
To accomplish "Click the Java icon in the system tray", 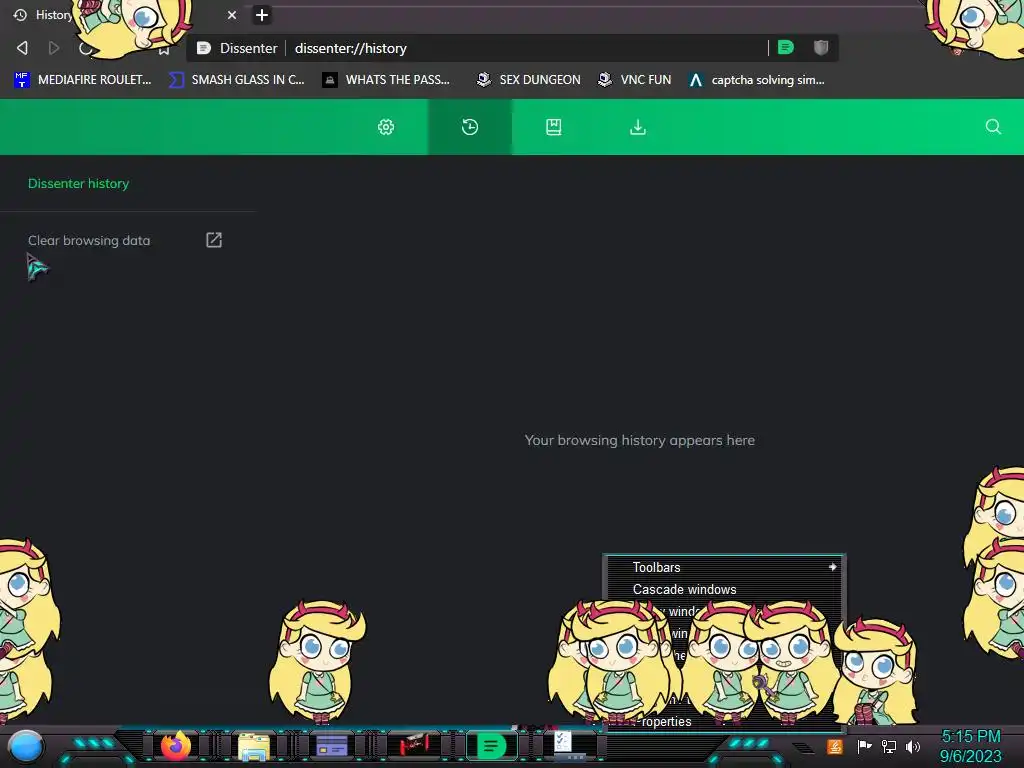I will tap(835, 746).
